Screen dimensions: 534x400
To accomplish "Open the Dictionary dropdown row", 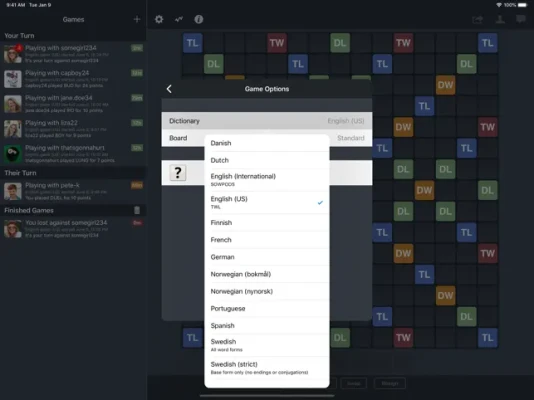I will [267, 121].
